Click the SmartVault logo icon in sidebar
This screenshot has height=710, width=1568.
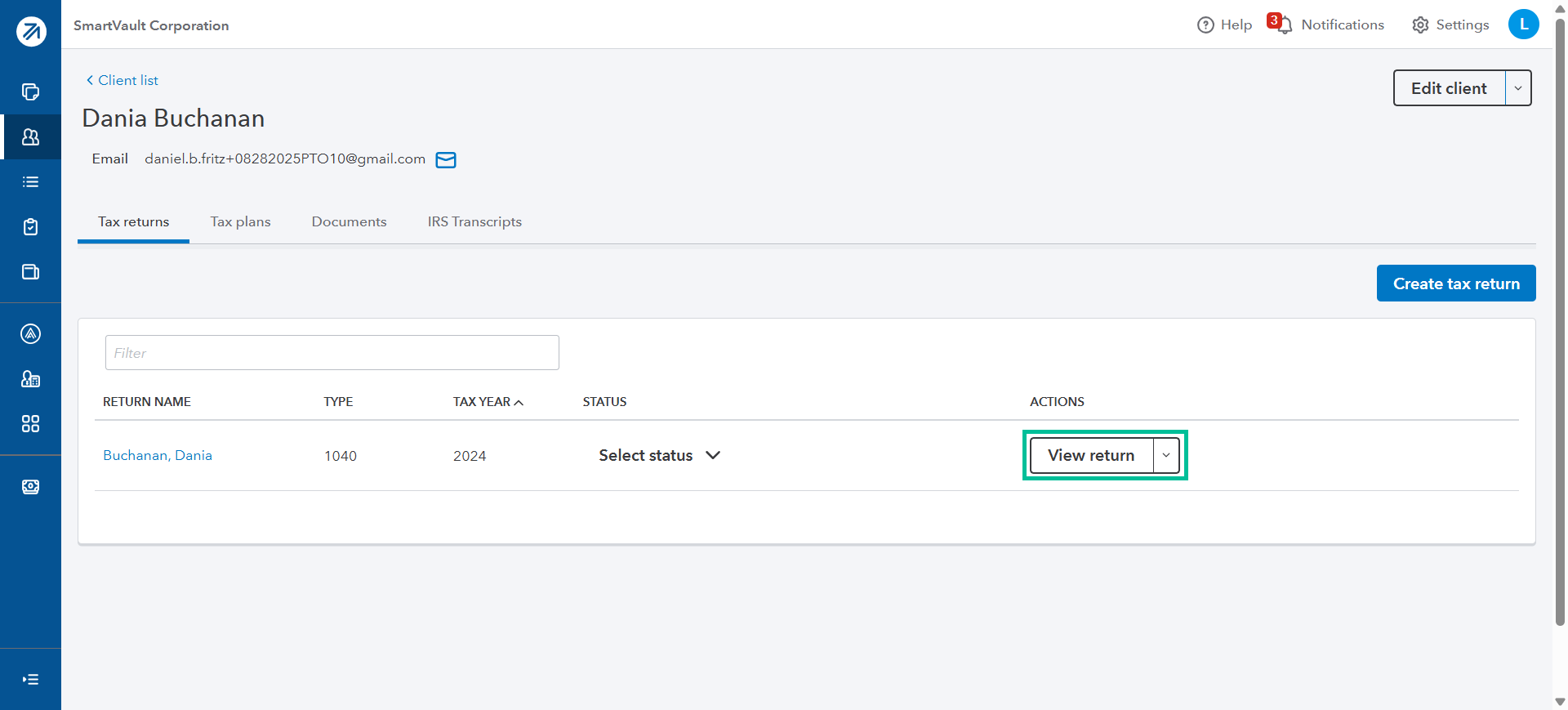click(x=31, y=32)
